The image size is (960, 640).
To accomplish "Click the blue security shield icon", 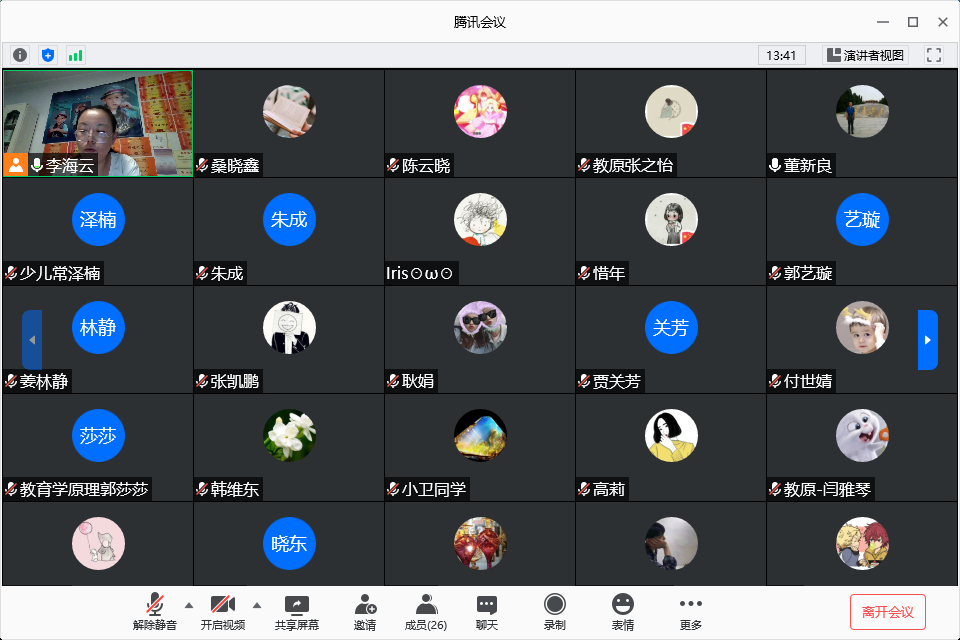I will (x=47, y=55).
